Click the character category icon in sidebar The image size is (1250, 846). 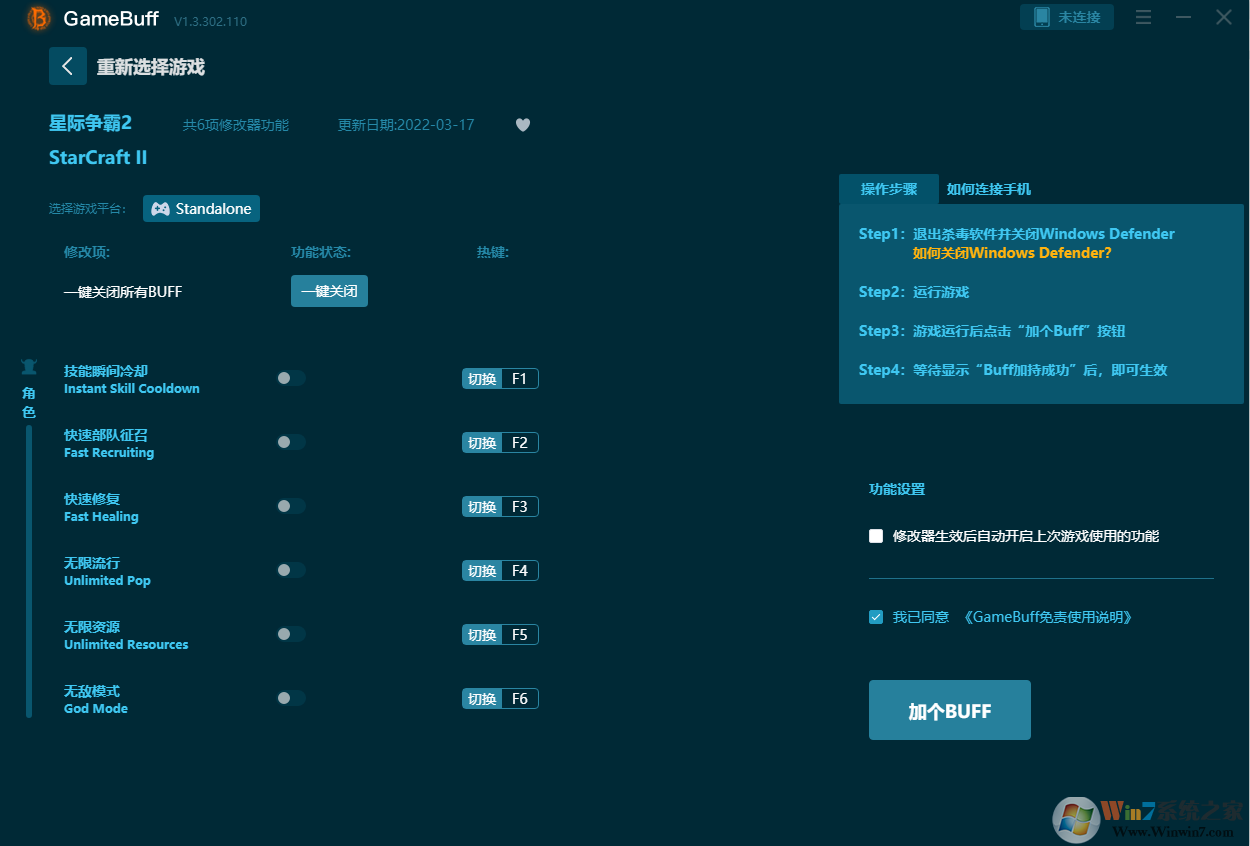[x=29, y=367]
